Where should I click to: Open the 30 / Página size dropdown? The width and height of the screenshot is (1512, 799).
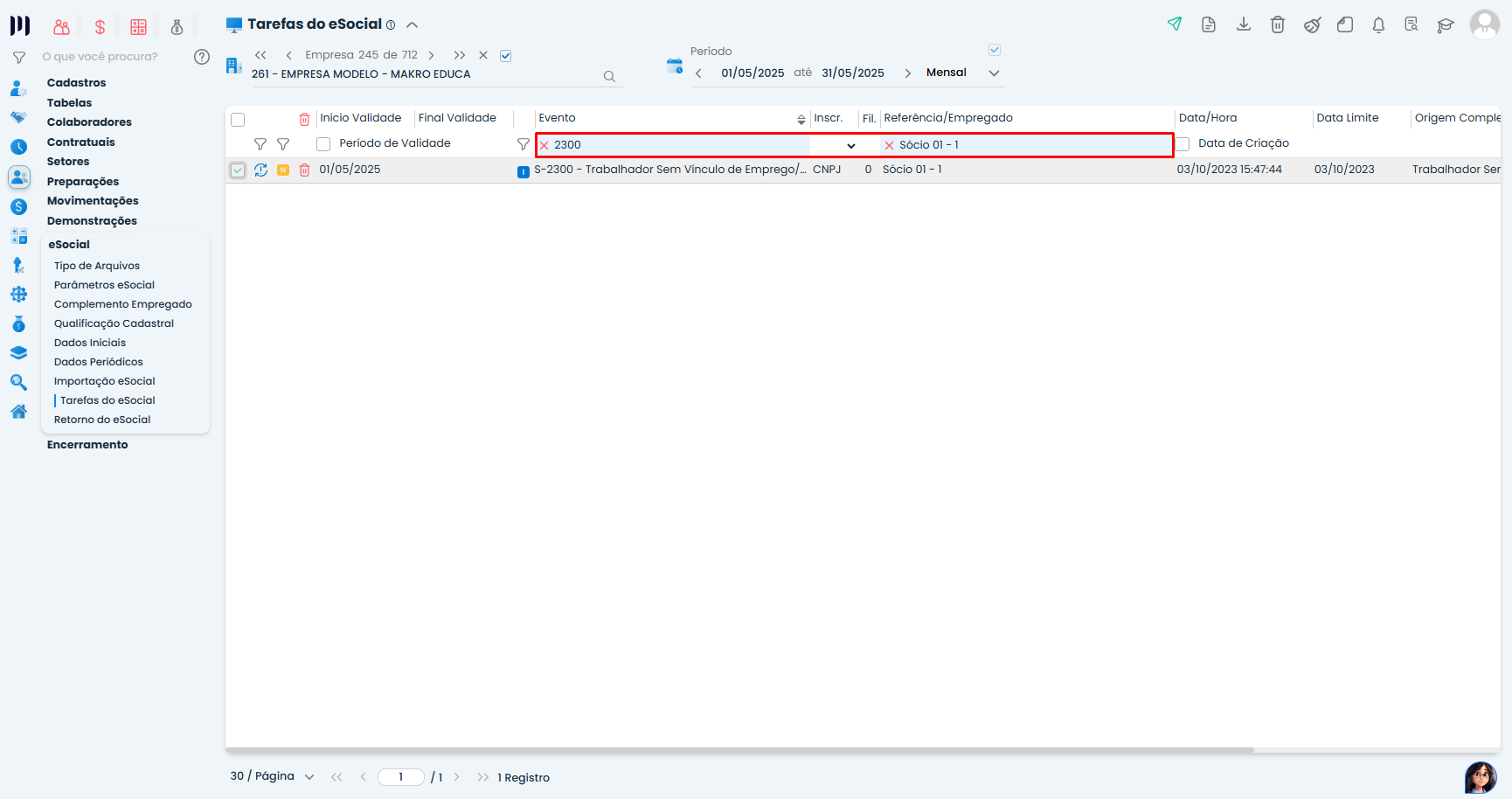[309, 777]
